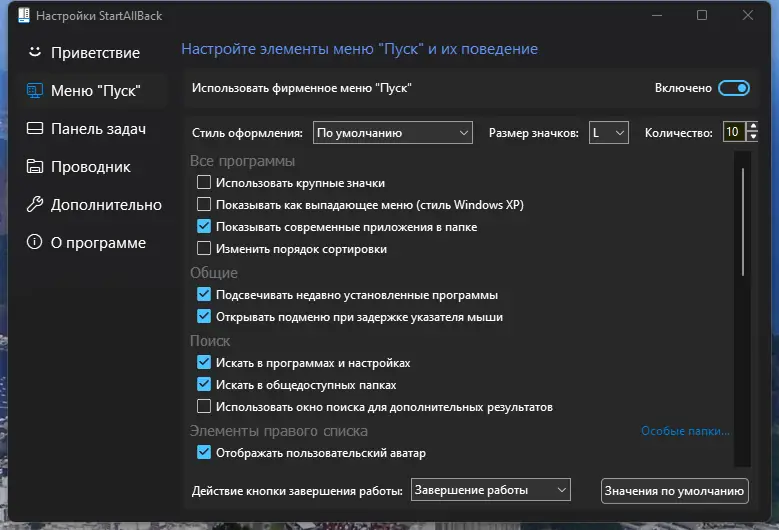779x530 pixels.
Task: Click the Элементы правого списка heading
Action: coord(279,431)
